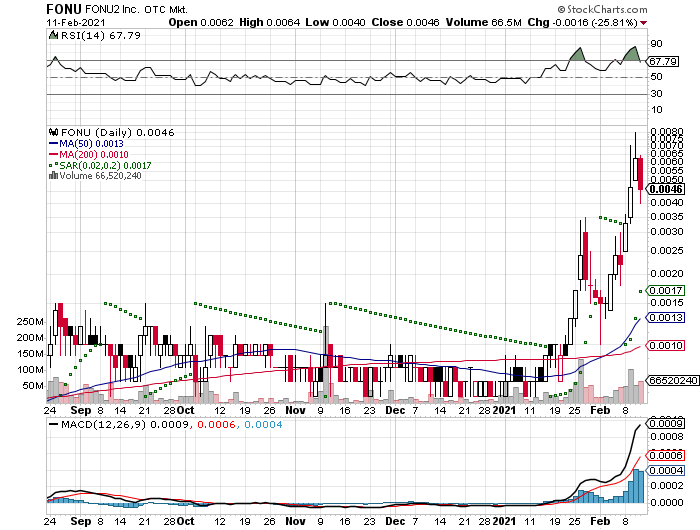This screenshot has width=700, height=530.
Task: Click the 0.0006 signal tag on MACD axis
Action: [x=666, y=455]
